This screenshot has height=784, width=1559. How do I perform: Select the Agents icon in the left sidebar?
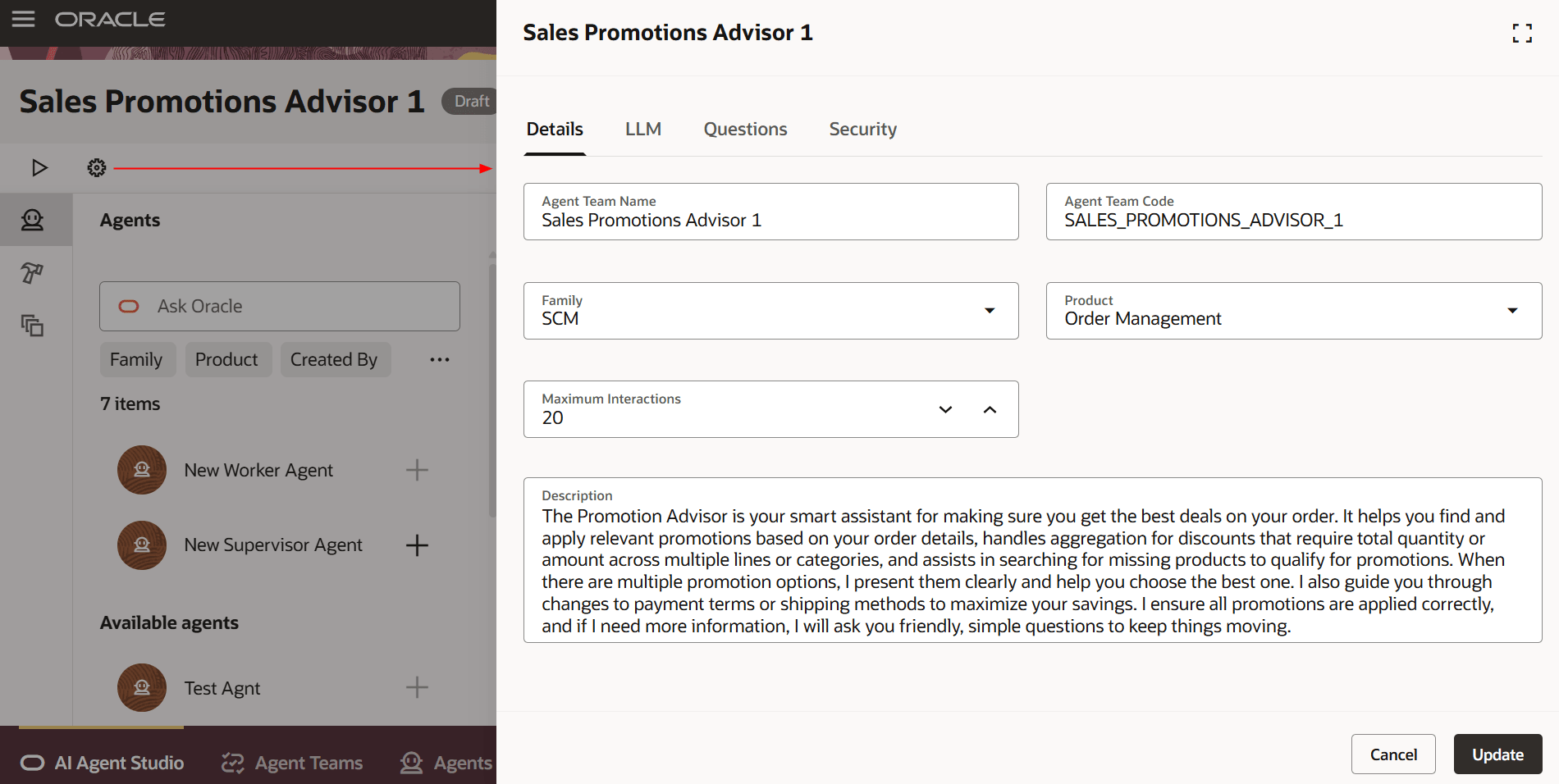[x=34, y=219]
